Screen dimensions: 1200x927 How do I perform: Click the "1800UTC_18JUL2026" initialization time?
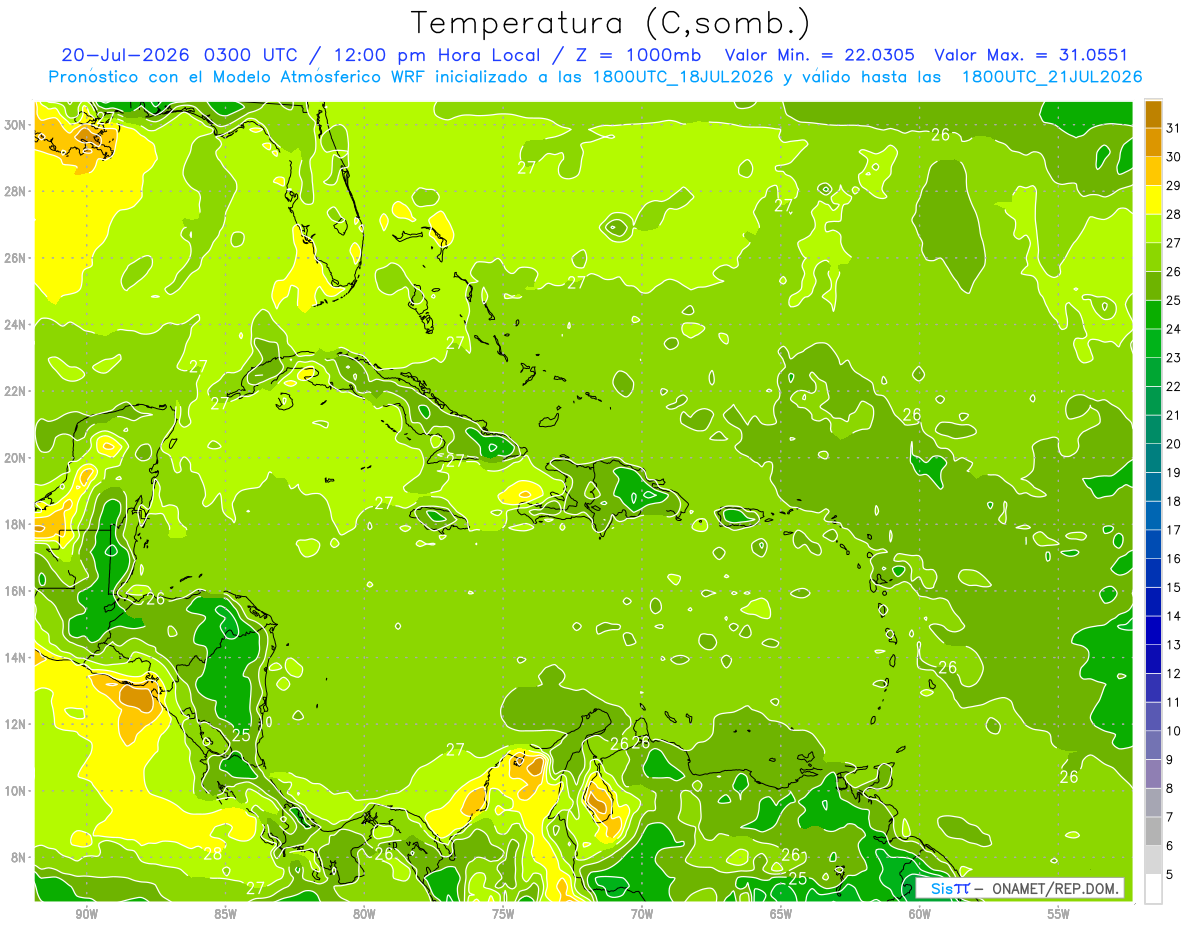(x=682, y=77)
